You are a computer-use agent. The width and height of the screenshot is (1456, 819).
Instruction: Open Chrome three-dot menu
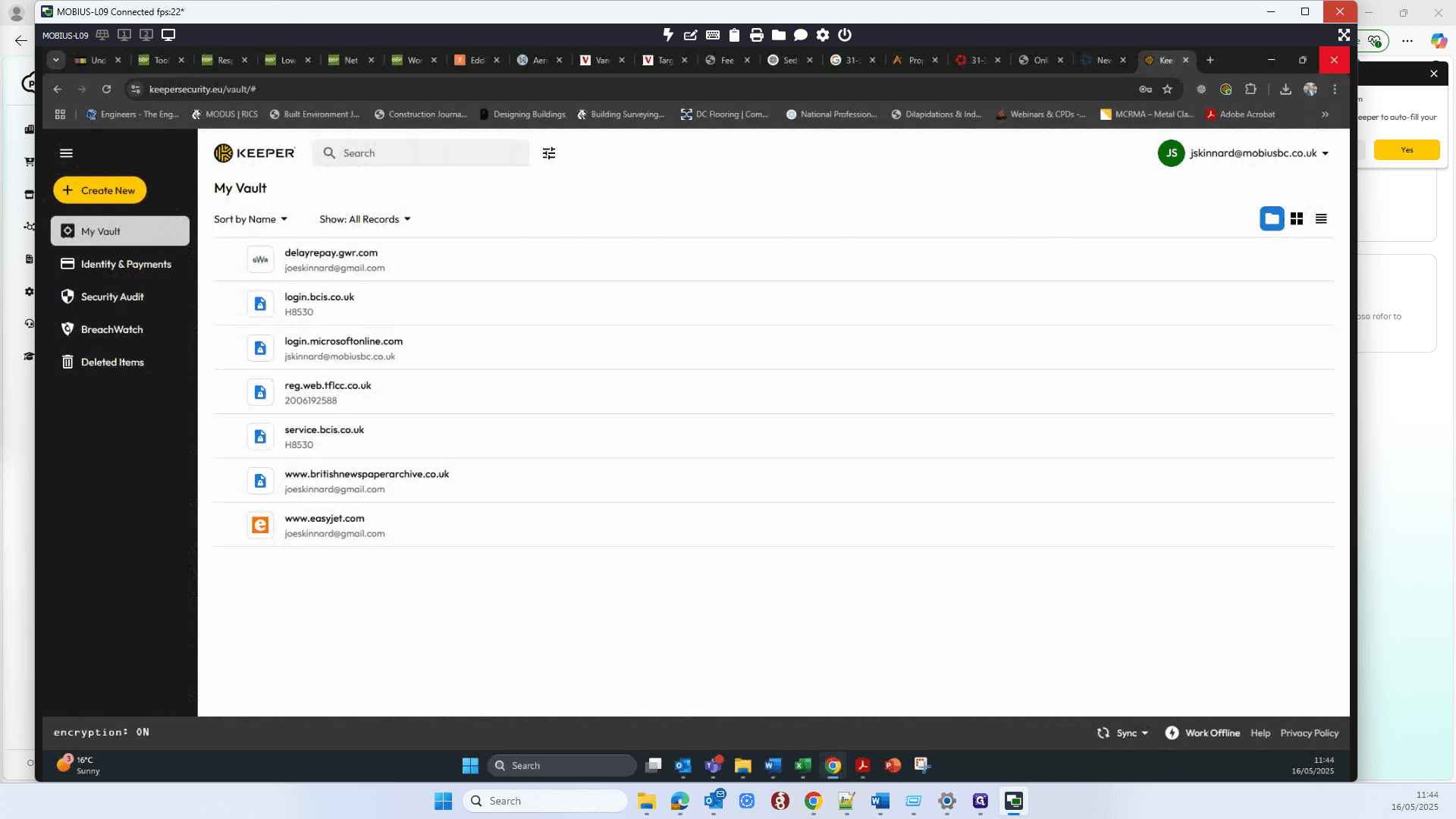tap(1335, 89)
